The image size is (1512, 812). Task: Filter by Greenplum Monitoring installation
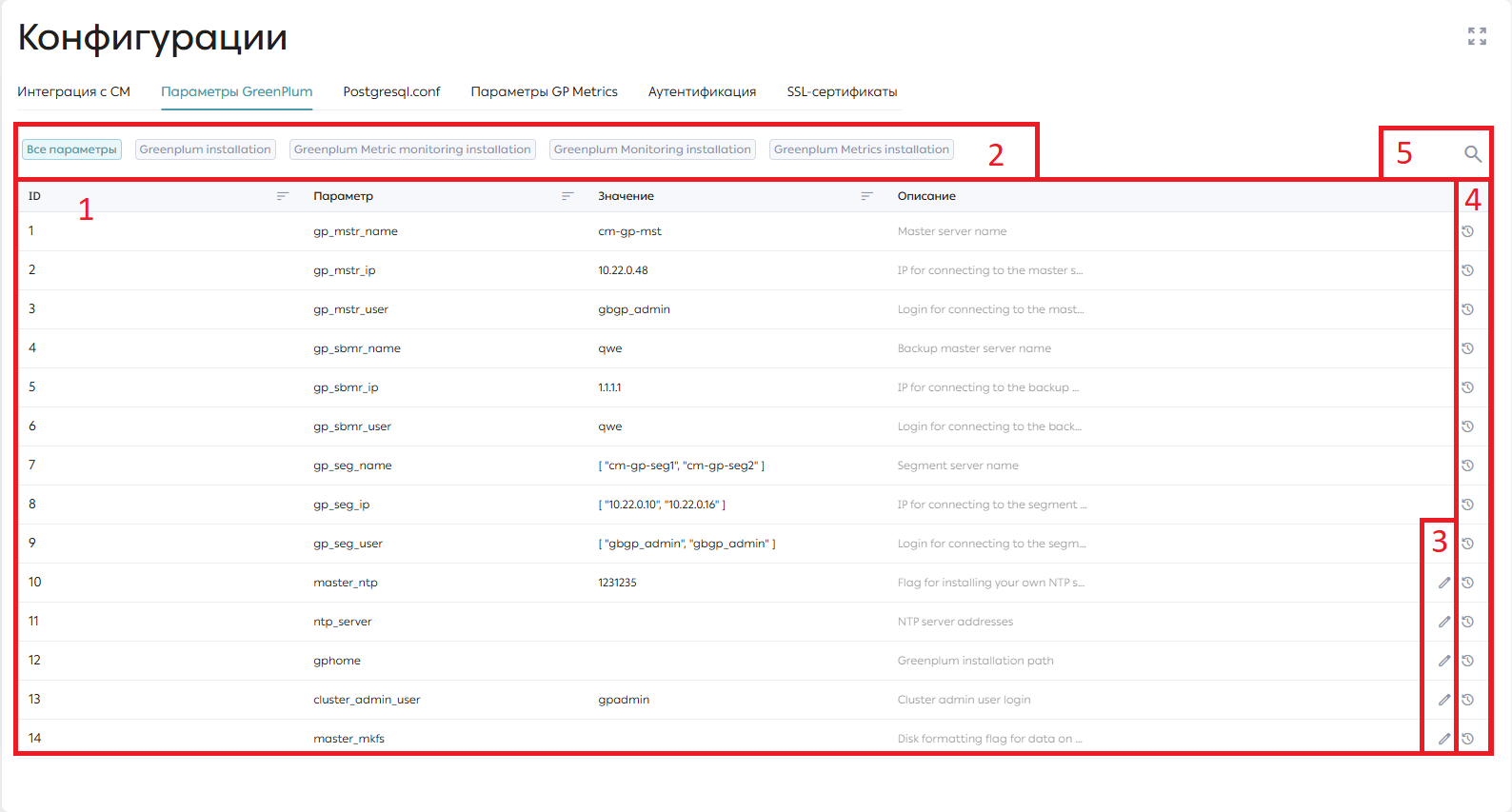point(652,149)
